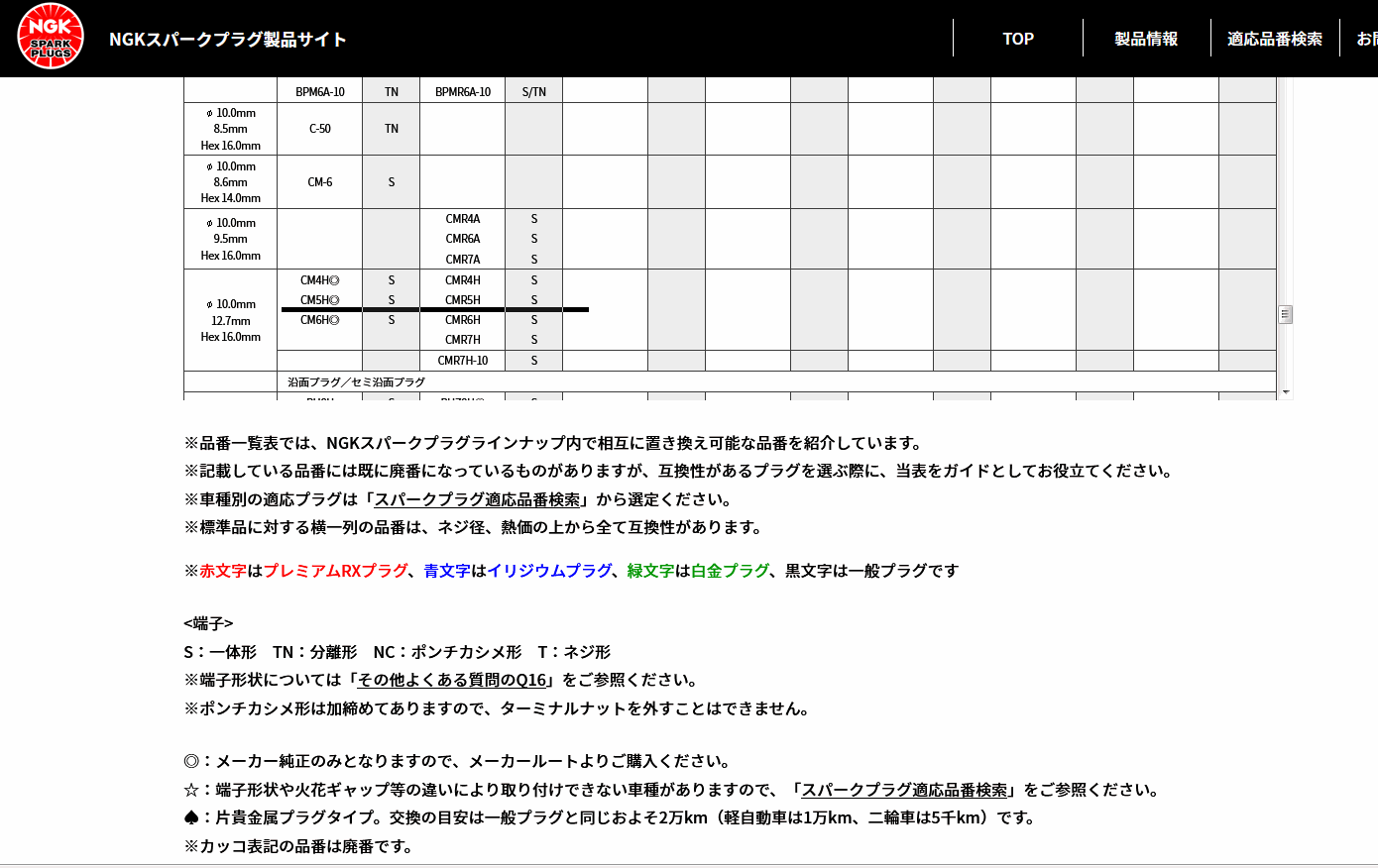This screenshot has width=1378, height=868.
Task: Select the CMR5H part number
Action: (x=463, y=300)
